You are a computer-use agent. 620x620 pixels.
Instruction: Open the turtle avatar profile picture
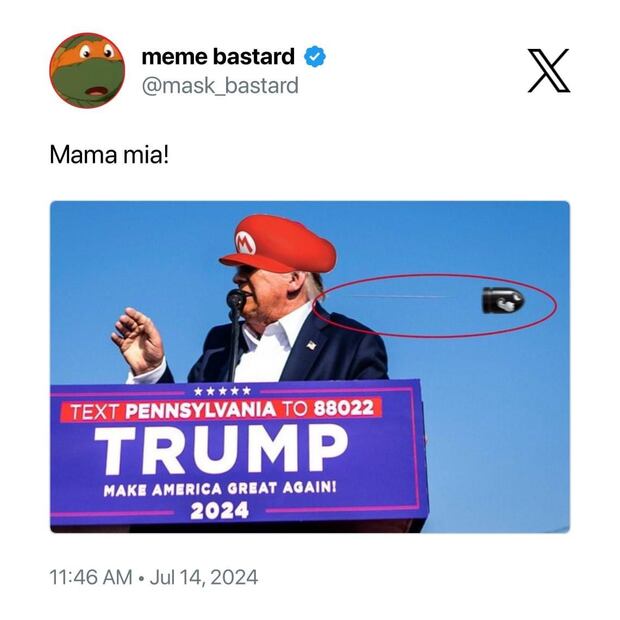[x=87, y=70]
